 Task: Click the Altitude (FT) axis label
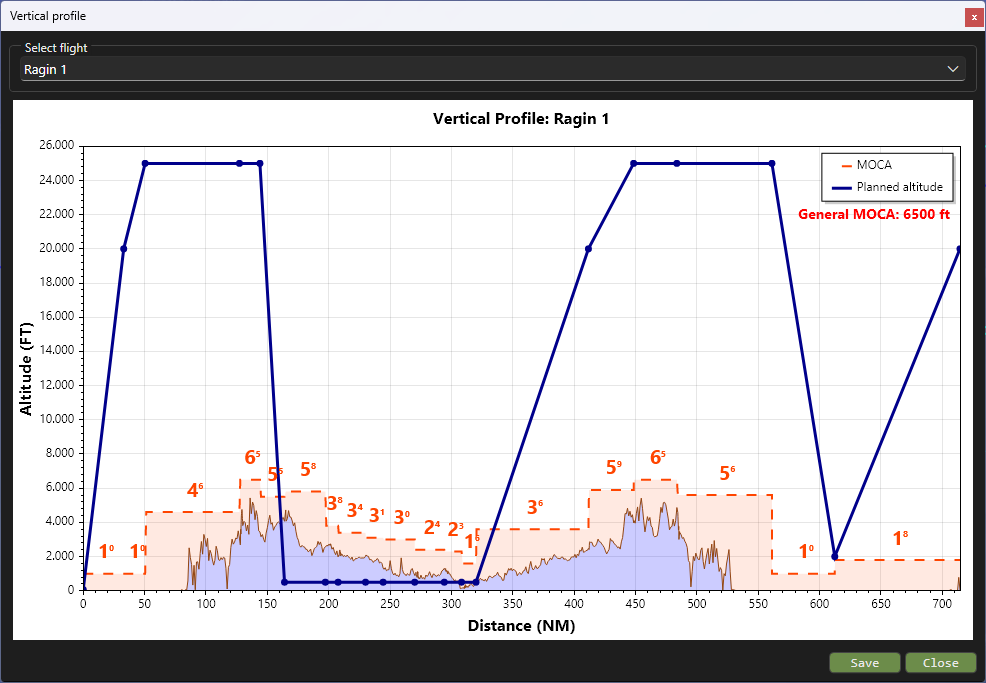click(27, 367)
